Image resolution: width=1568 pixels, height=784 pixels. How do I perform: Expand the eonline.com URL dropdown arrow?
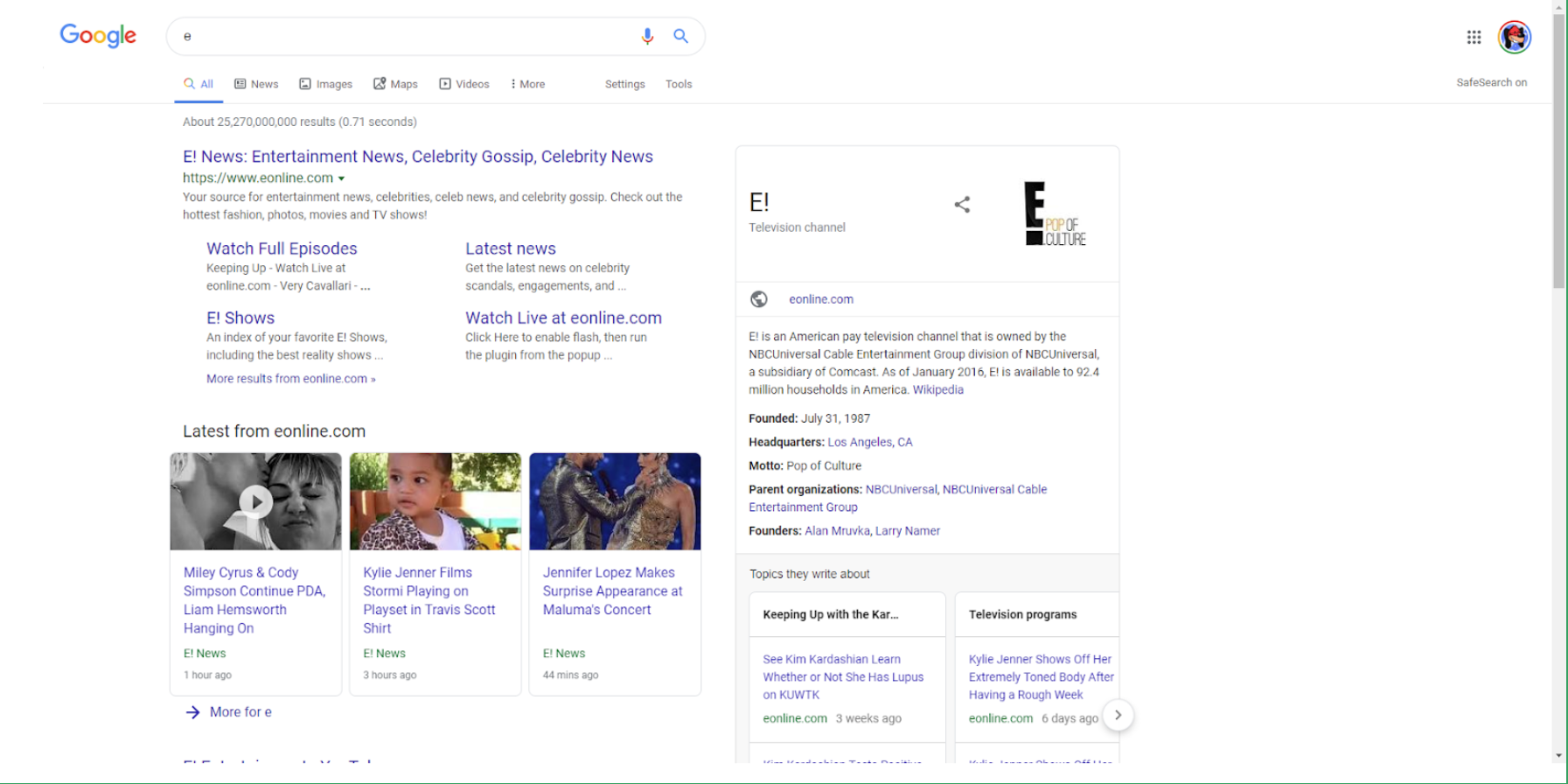pos(342,178)
